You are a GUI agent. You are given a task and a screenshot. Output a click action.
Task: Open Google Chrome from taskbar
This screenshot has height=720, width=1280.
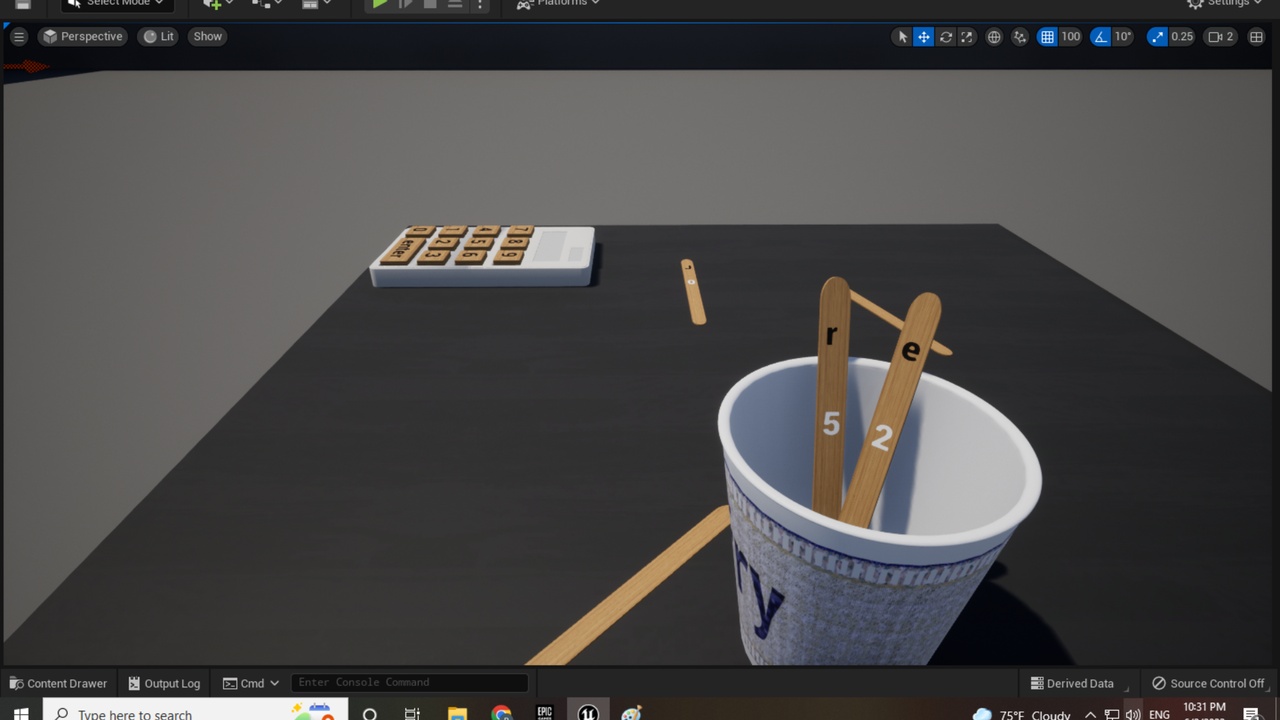click(x=501, y=713)
